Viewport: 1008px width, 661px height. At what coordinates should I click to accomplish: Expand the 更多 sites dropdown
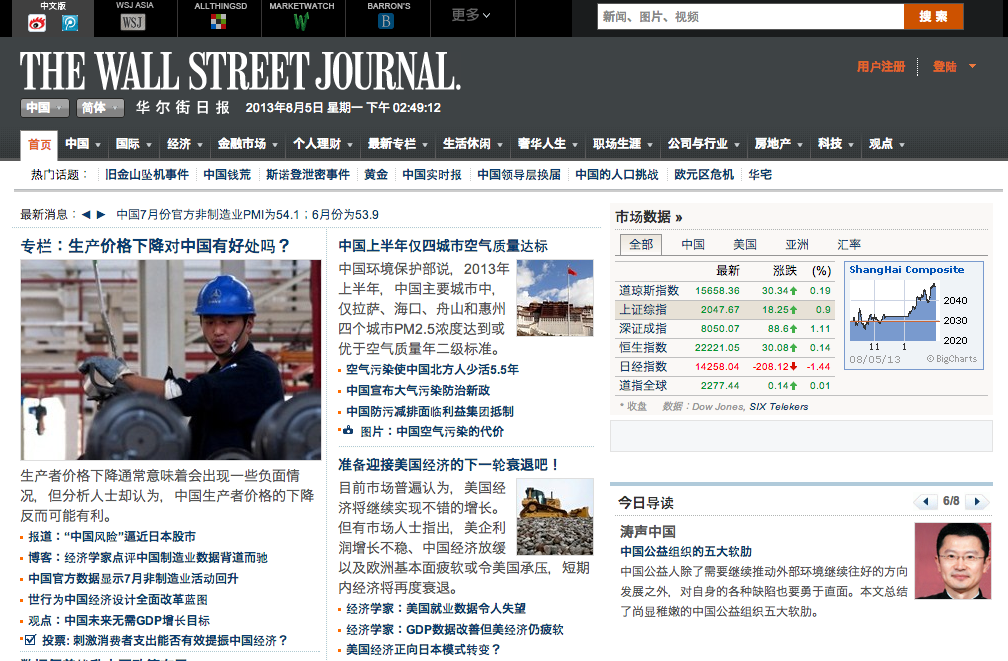click(x=471, y=15)
